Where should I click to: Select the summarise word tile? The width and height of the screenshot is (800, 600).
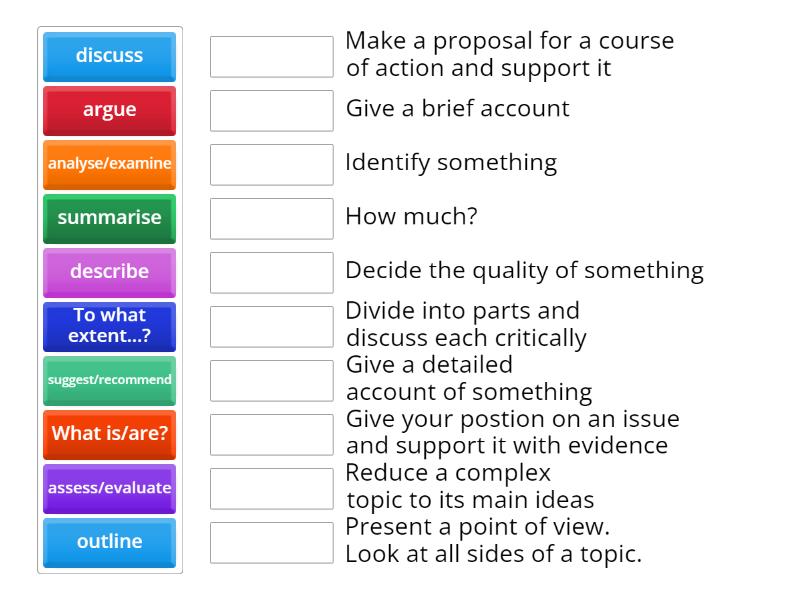coord(109,218)
